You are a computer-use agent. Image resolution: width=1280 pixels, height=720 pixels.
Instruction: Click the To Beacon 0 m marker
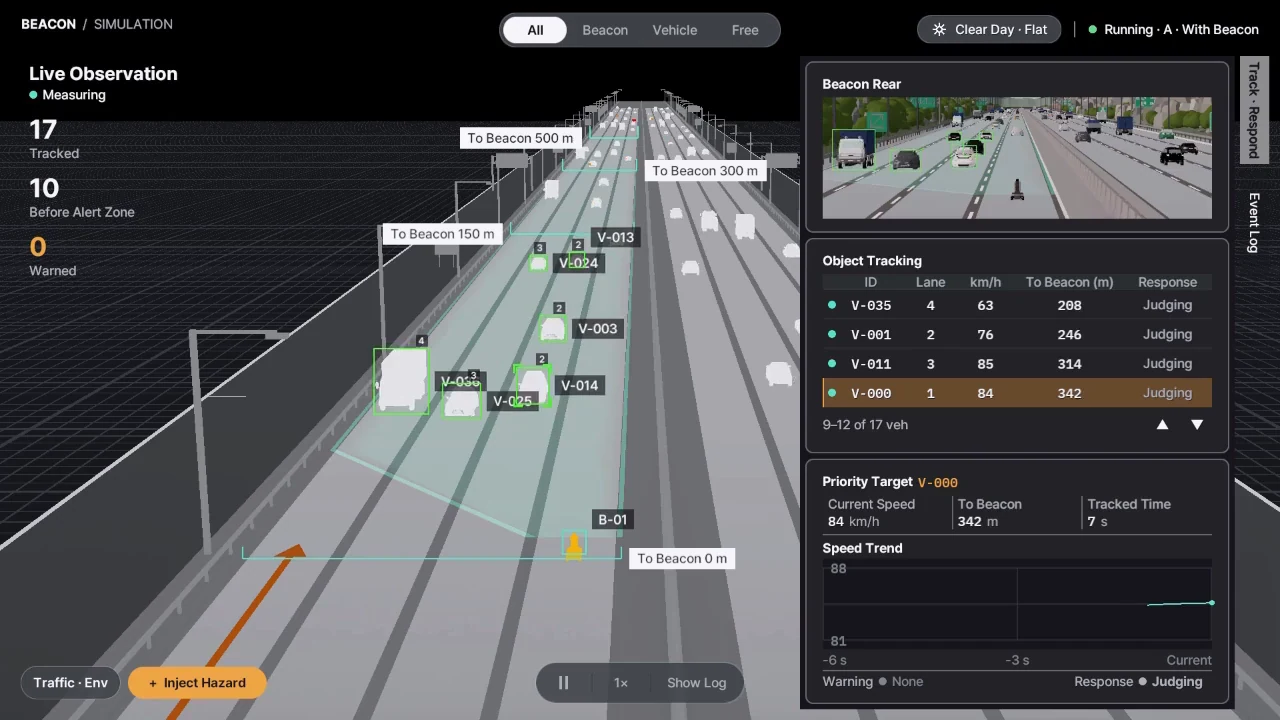pyautogui.click(x=682, y=558)
